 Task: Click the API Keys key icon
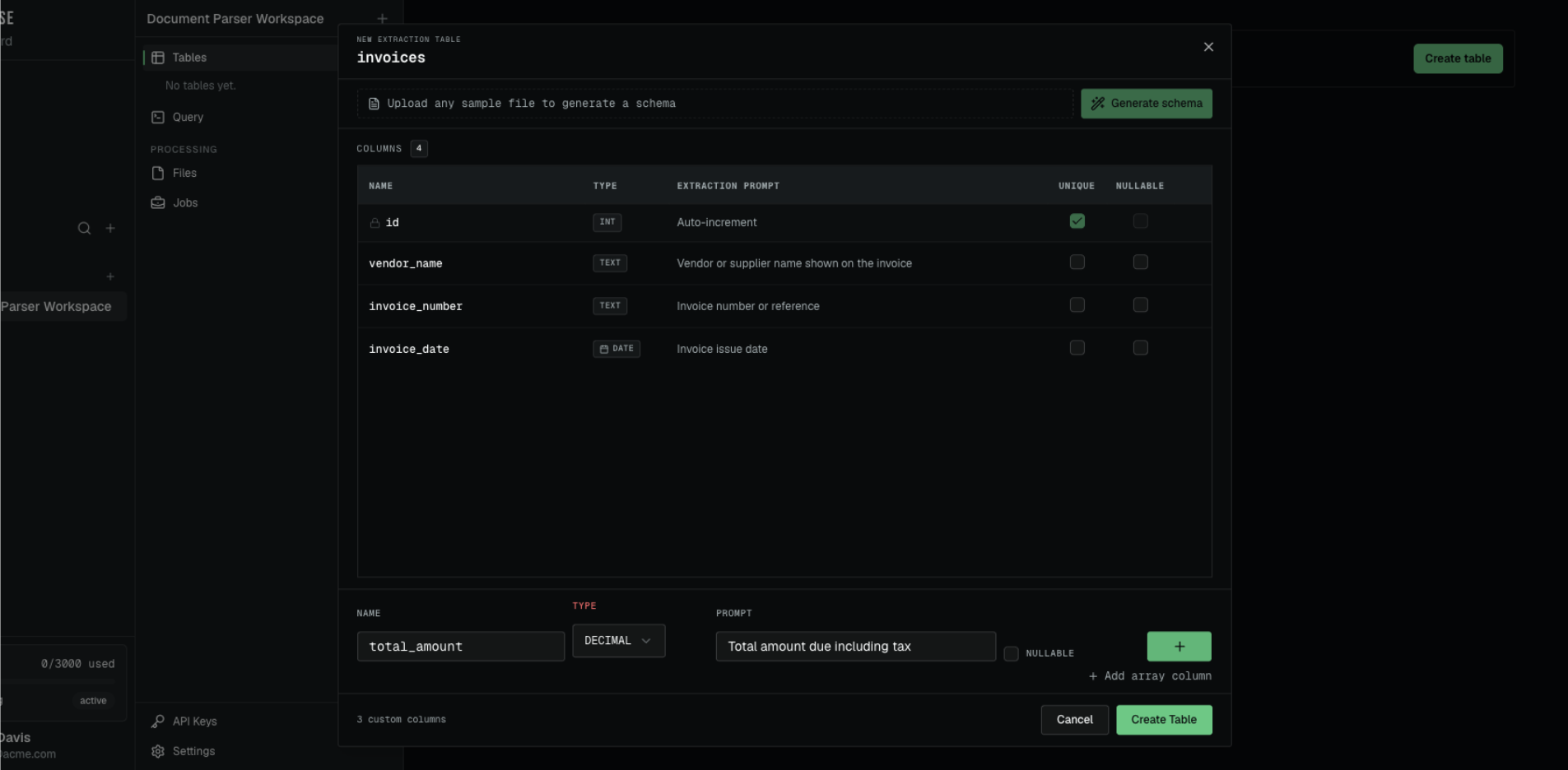[158, 721]
